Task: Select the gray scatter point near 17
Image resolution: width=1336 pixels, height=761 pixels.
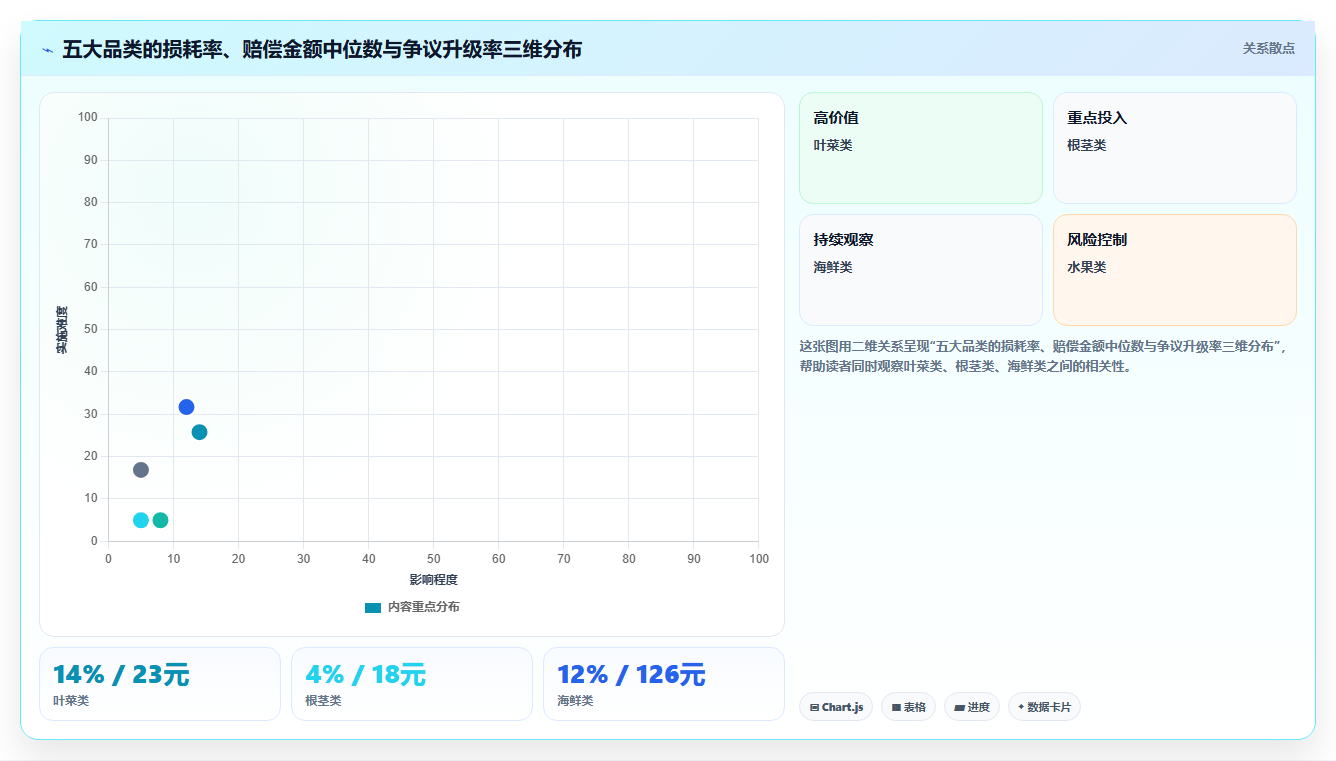Action: tap(141, 470)
